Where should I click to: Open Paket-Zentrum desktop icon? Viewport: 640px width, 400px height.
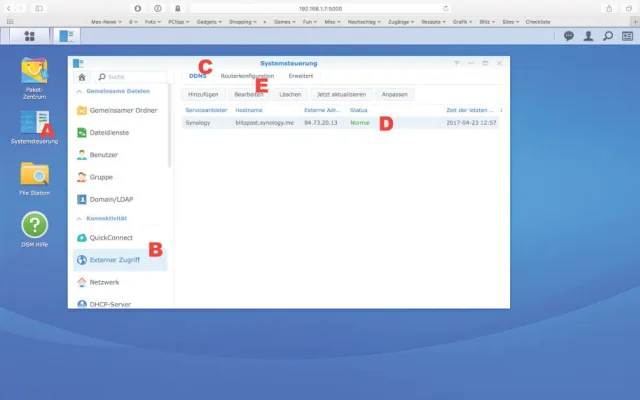pyautogui.click(x=34, y=70)
